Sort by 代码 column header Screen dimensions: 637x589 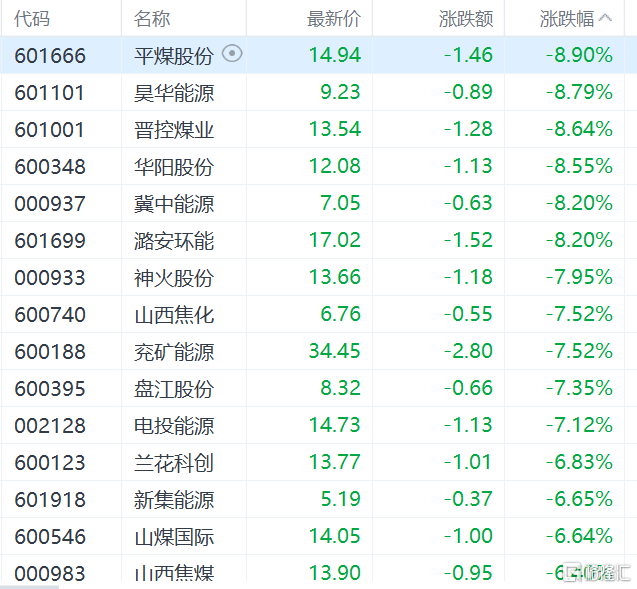click(32, 19)
